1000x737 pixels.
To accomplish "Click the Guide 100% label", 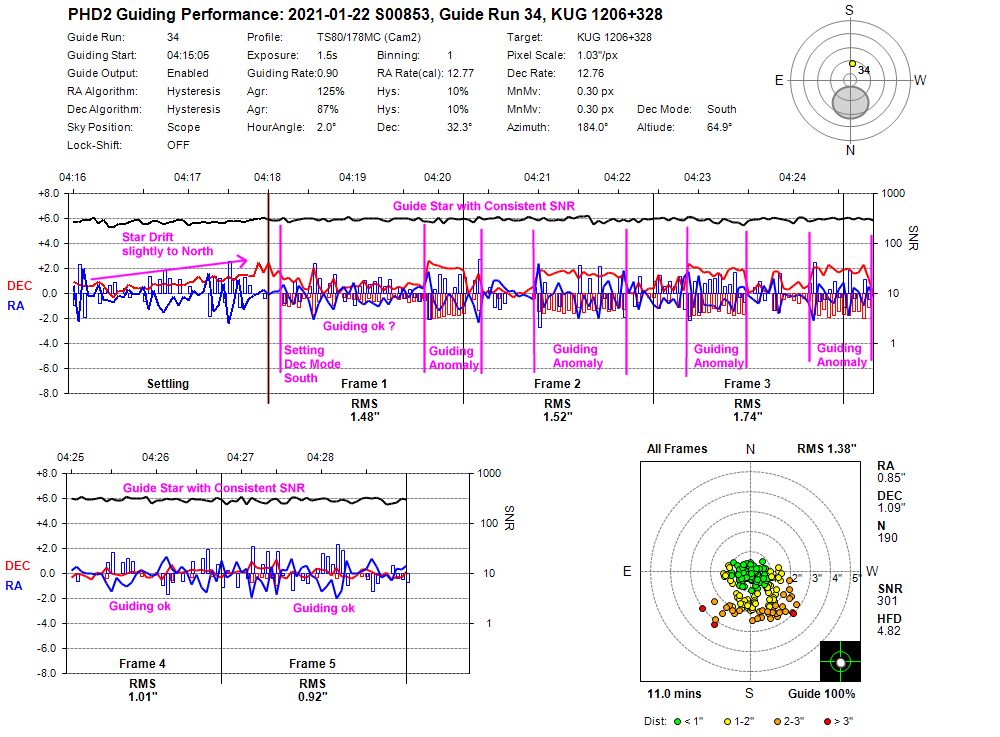I will (821, 694).
